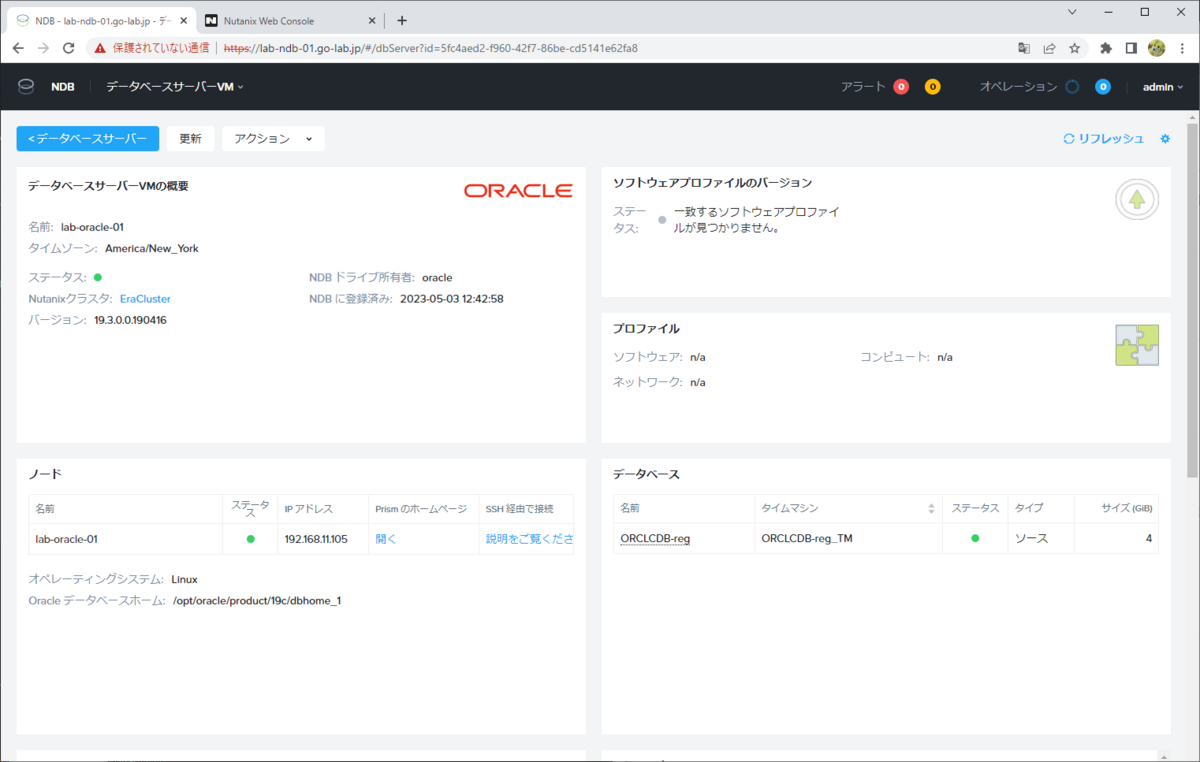Bookmark this page with the star icon
This screenshot has width=1200, height=762.
[x=1074, y=47]
